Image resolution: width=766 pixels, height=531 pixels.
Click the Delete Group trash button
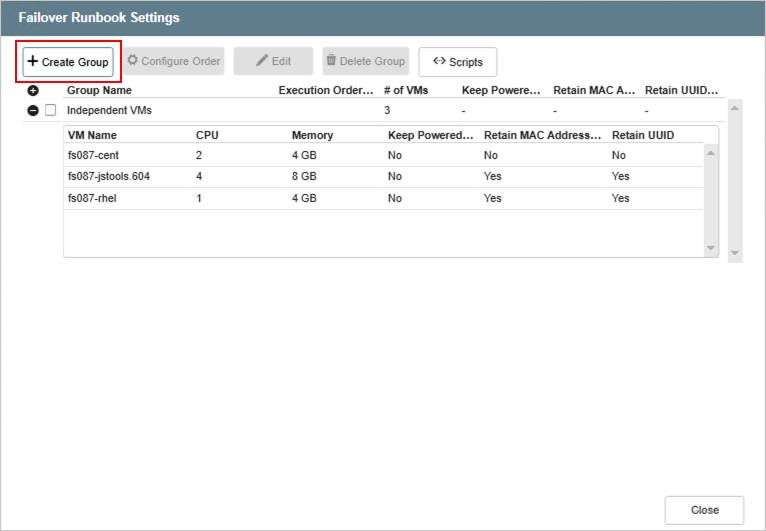click(365, 62)
